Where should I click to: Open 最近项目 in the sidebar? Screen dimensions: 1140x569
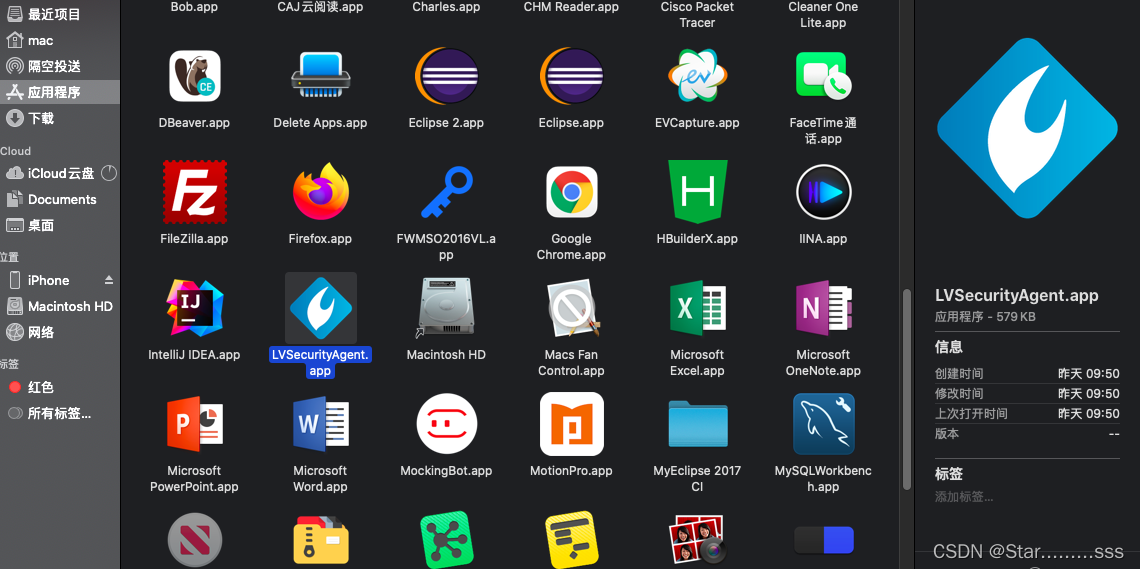[x=60, y=15]
